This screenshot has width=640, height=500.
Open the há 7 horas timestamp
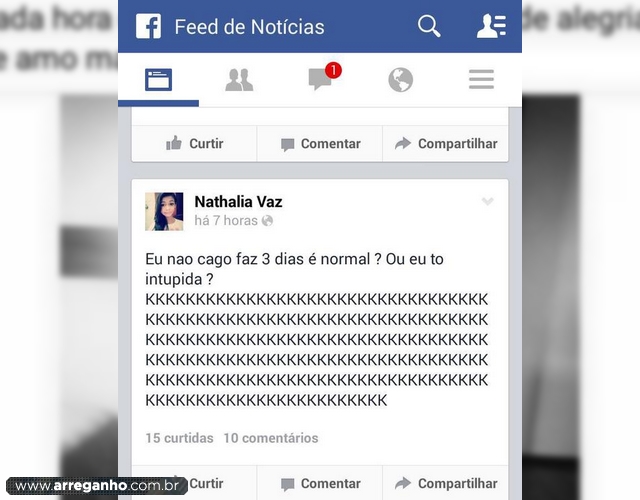(x=226, y=220)
